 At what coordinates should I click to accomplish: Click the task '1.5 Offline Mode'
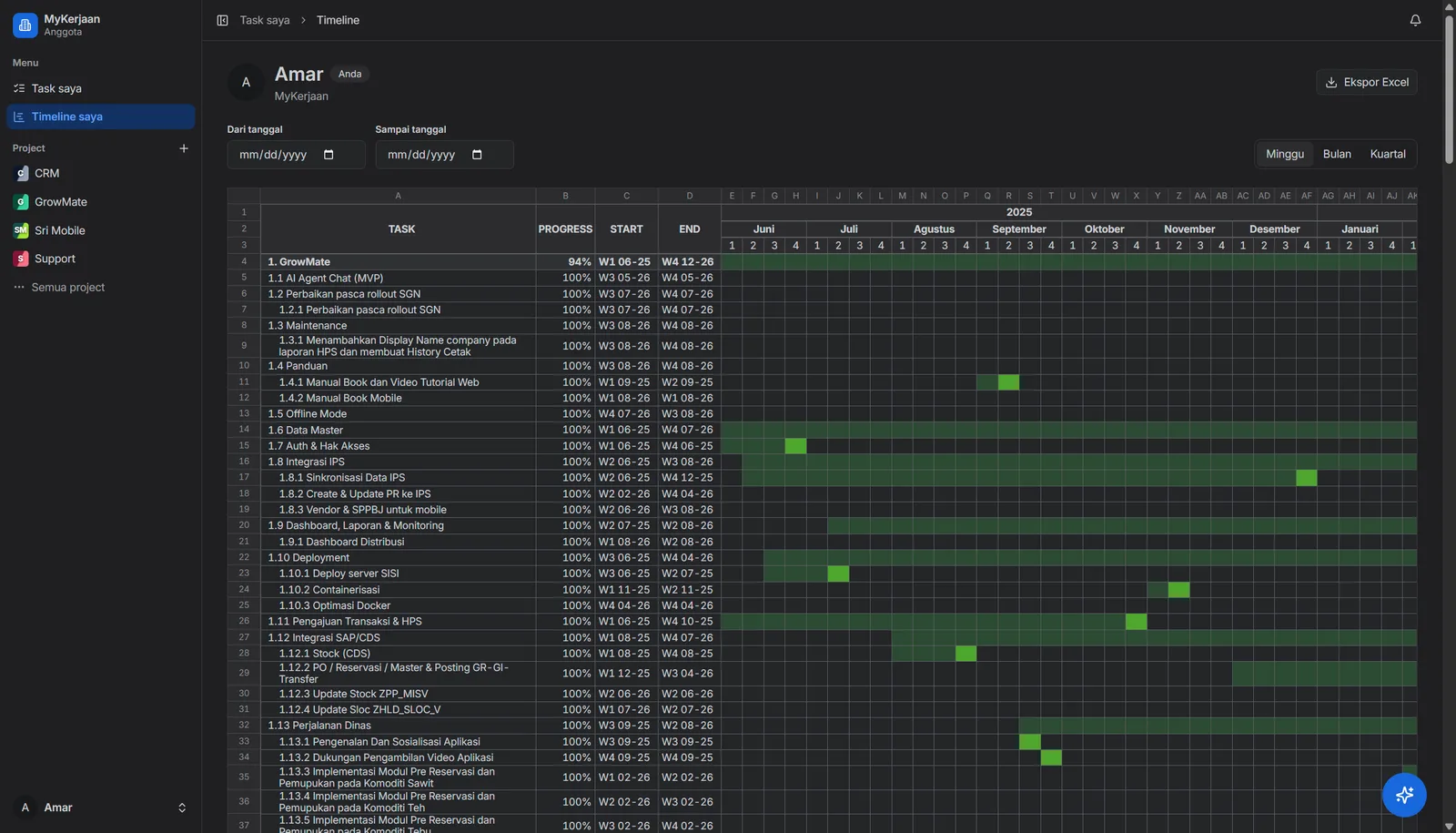[308, 414]
